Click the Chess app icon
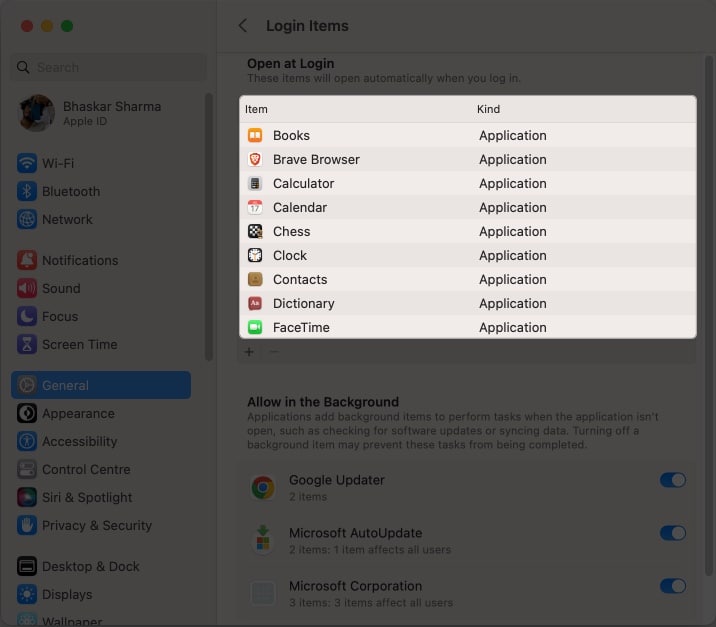Viewport: 716px width, 627px height. (255, 232)
